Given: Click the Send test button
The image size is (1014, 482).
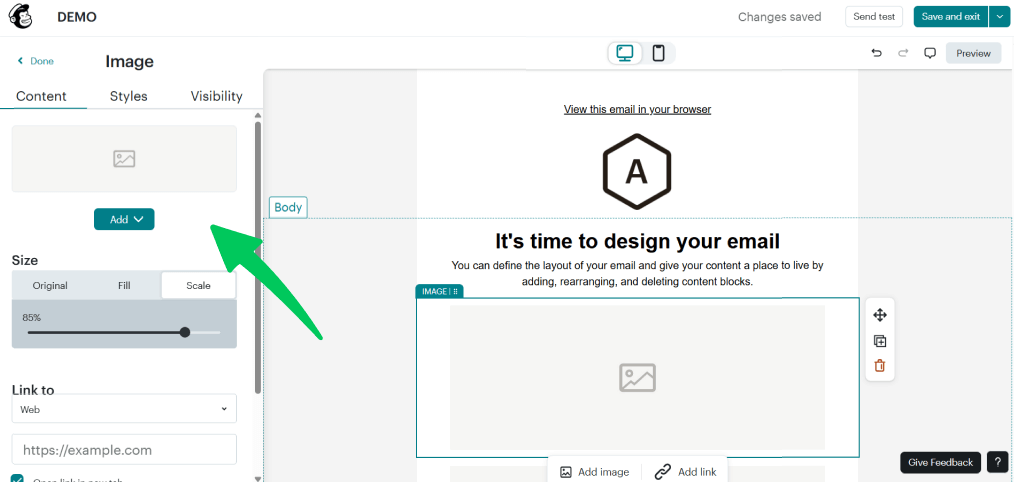Looking at the screenshot, I should click(x=874, y=17).
